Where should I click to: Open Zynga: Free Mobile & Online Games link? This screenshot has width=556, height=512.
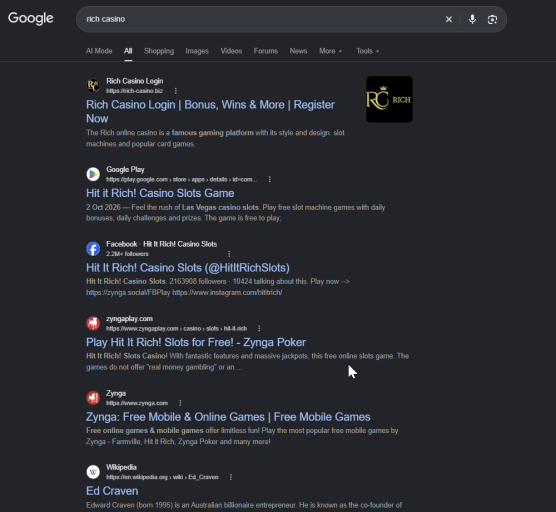tap(228, 417)
